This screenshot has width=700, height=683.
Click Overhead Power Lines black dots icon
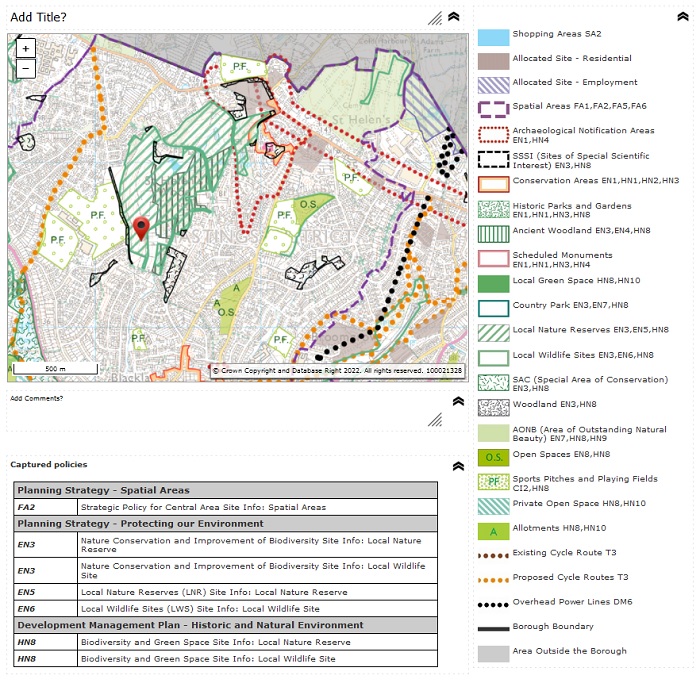tap(493, 605)
